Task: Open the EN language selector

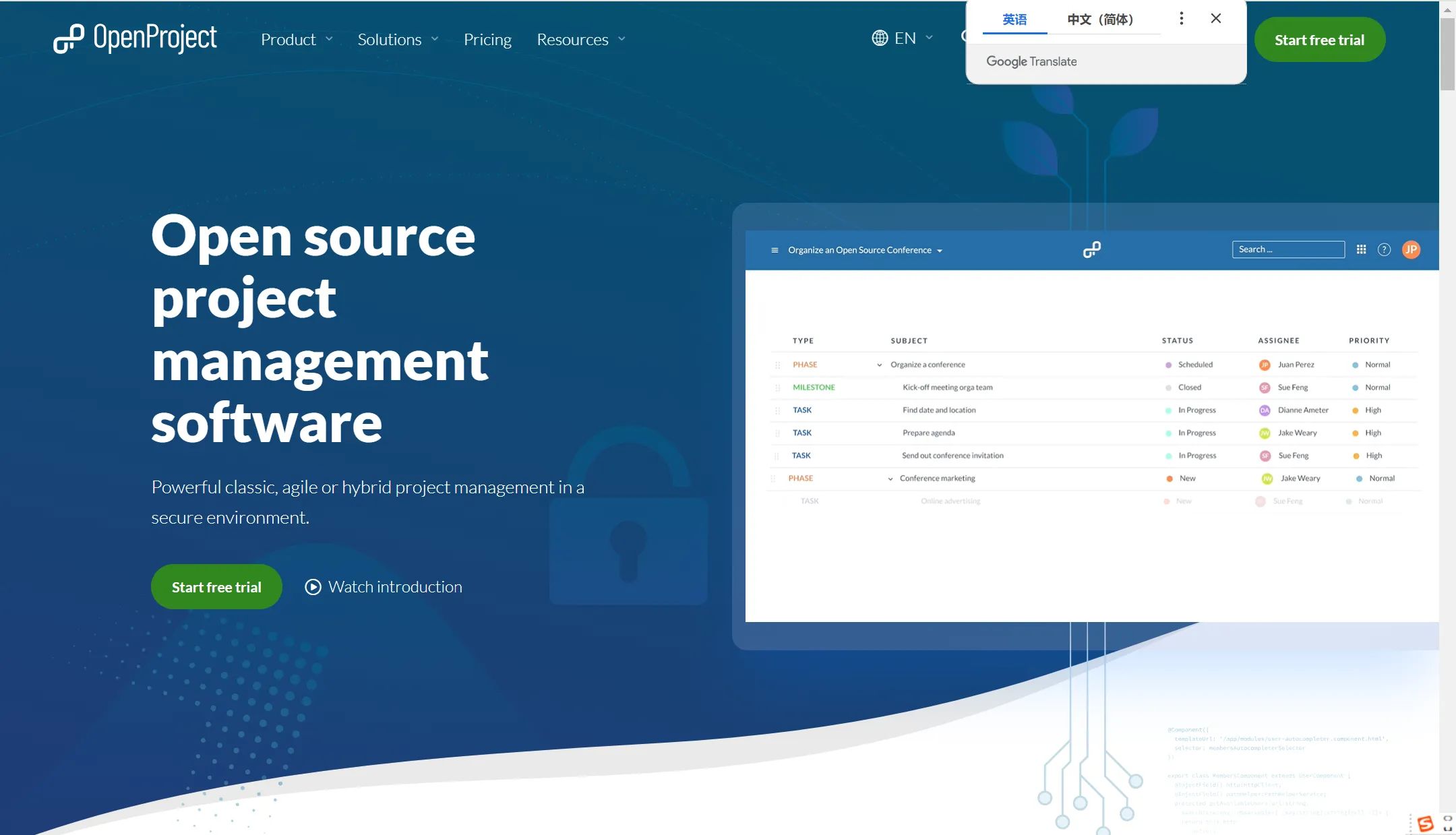Action: (905, 38)
